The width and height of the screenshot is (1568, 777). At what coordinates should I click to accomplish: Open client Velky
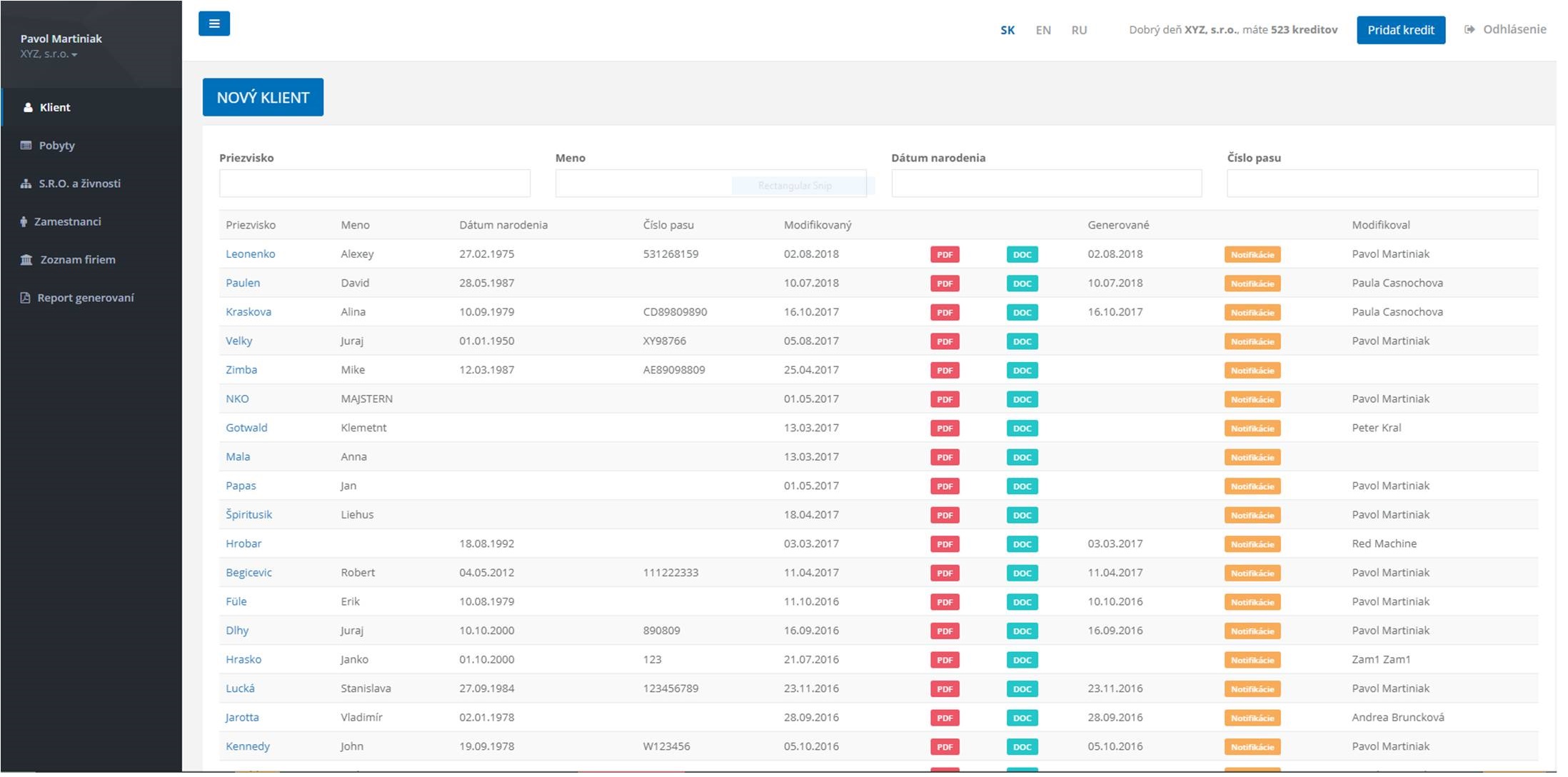tap(238, 341)
